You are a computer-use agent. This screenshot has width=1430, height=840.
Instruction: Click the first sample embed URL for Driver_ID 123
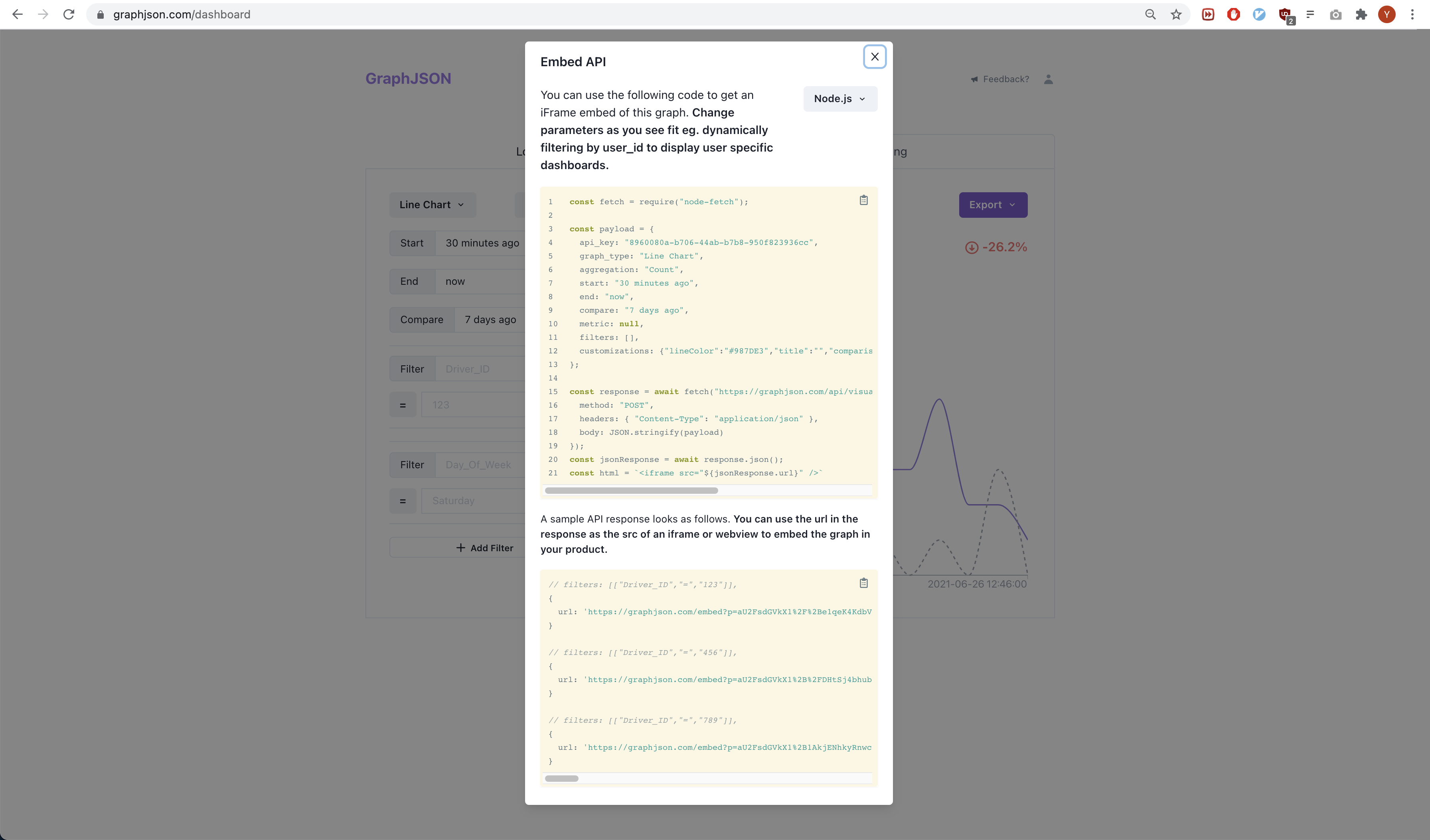tap(727, 612)
